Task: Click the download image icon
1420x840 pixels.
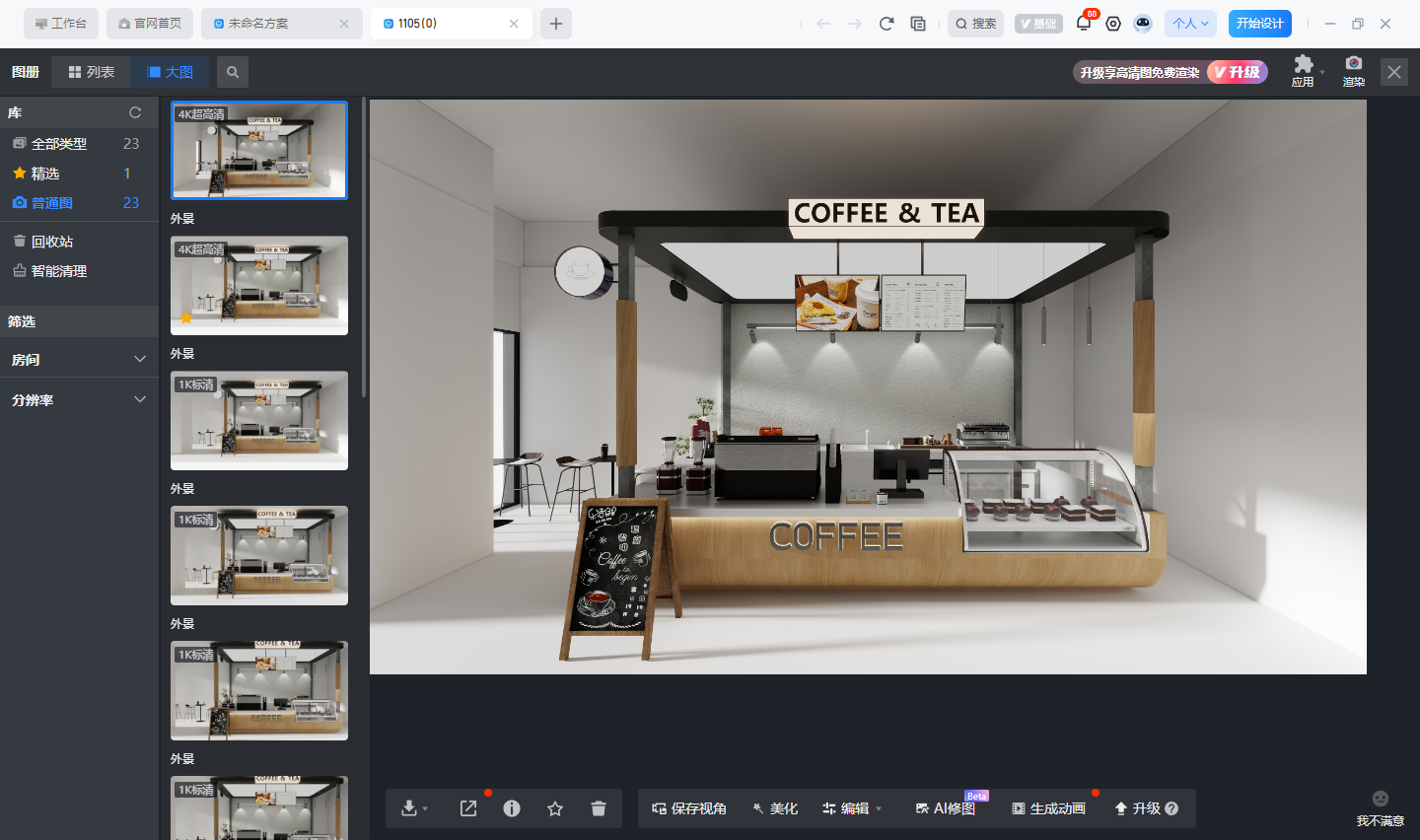Action: click(409, 808)
